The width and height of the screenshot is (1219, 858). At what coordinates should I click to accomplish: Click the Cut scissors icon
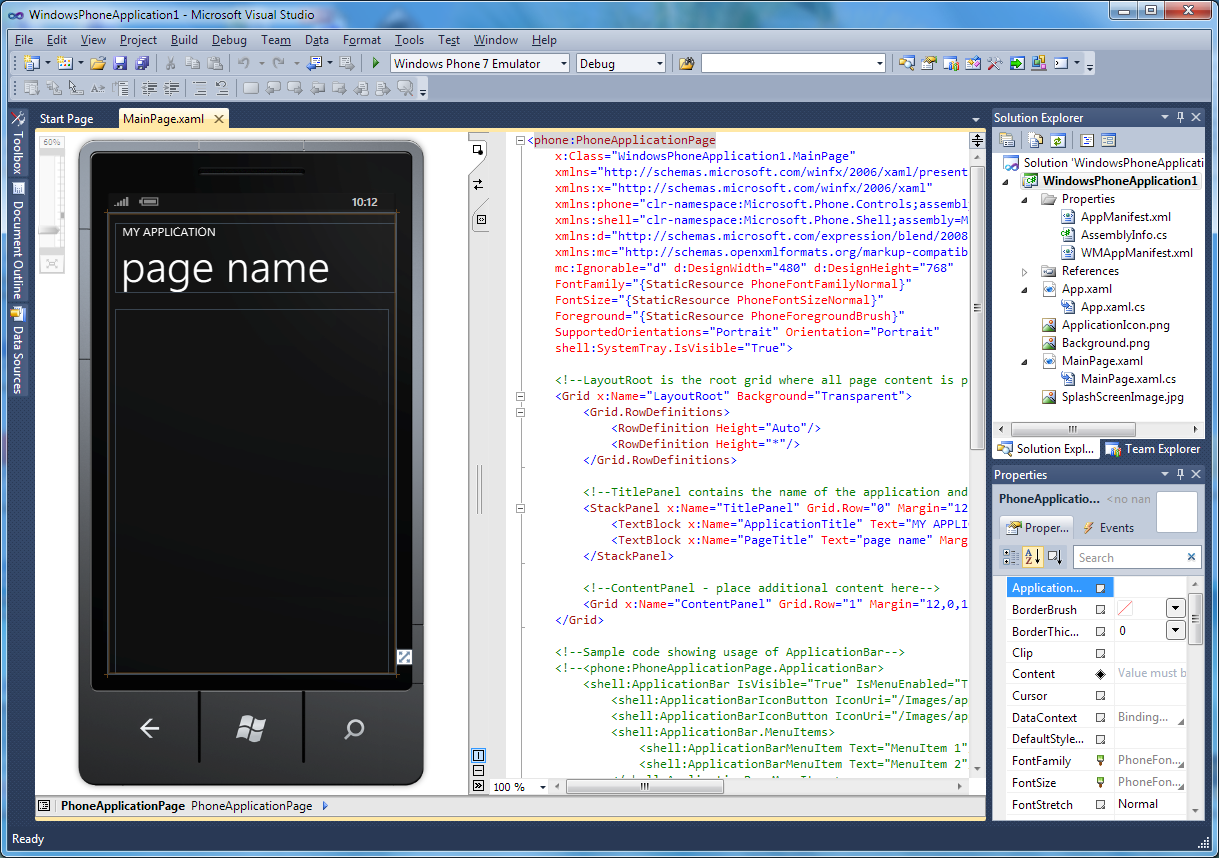(171, 63)
